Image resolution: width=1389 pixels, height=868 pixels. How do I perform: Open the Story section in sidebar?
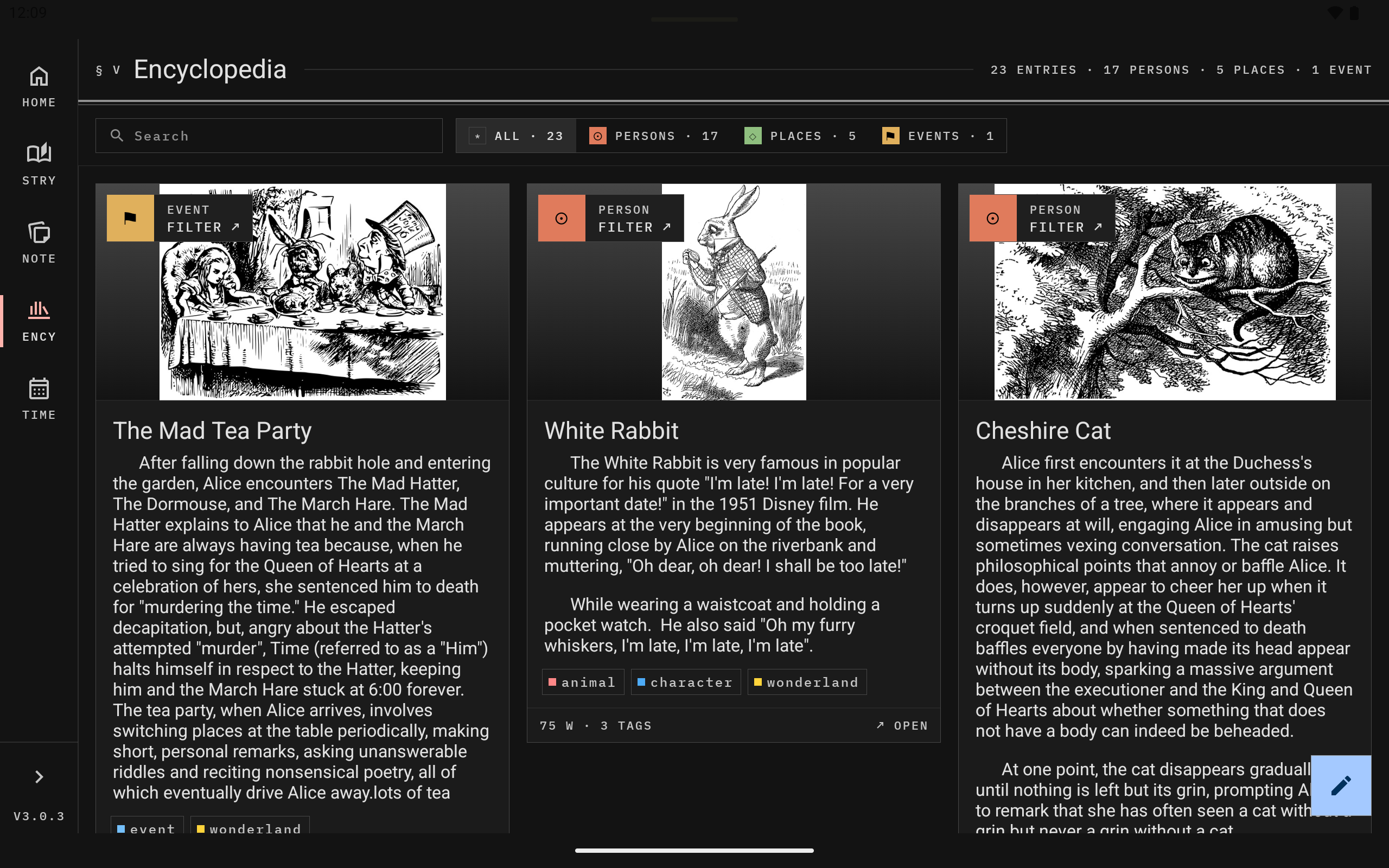coord(39,165)
